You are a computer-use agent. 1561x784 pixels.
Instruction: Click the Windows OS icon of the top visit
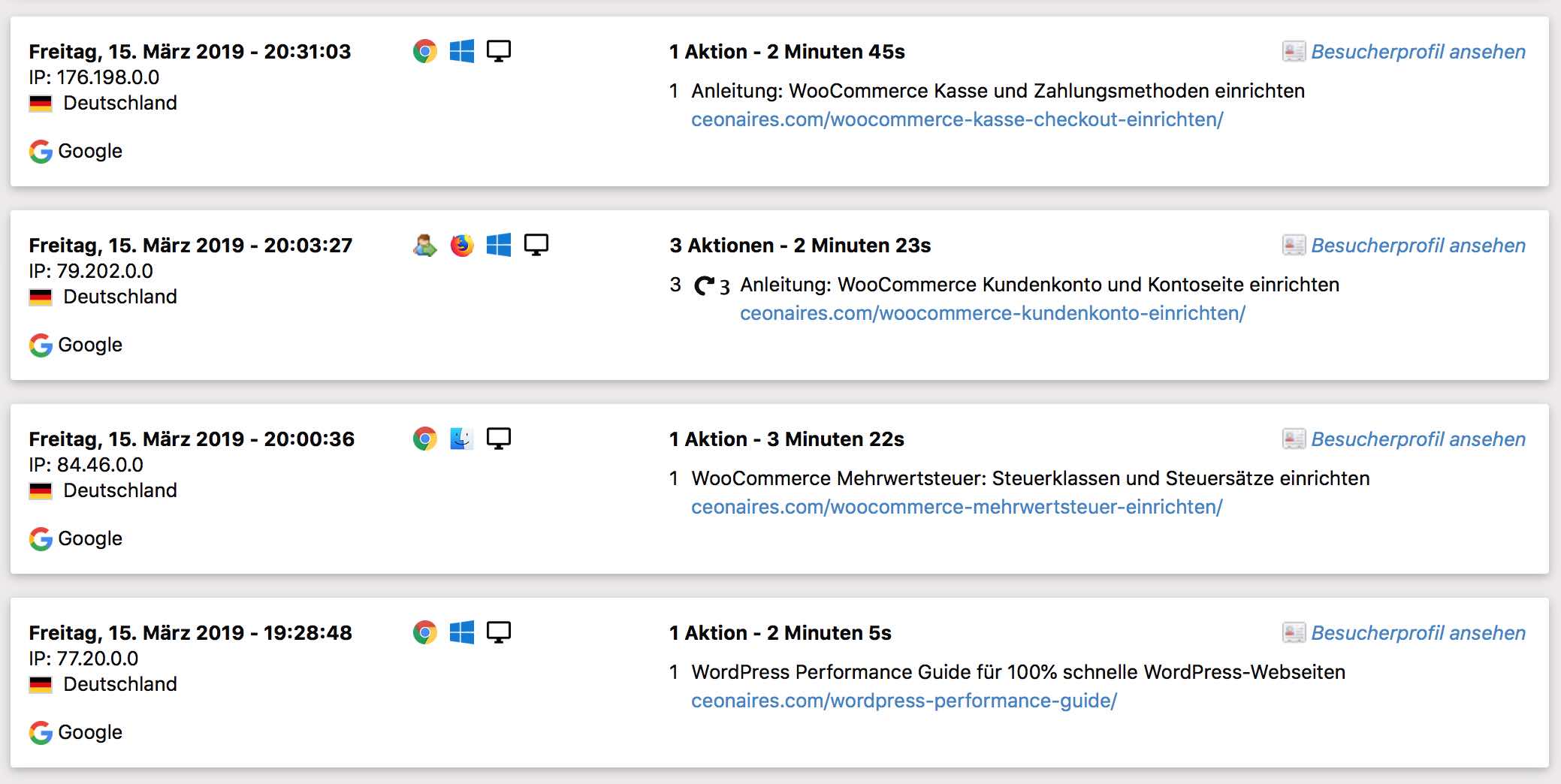point(460,51)
